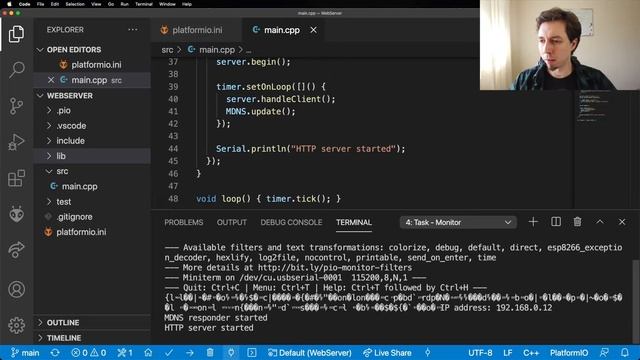
Task: Click PlatformIO status bar entry
Action: point(569,353)
